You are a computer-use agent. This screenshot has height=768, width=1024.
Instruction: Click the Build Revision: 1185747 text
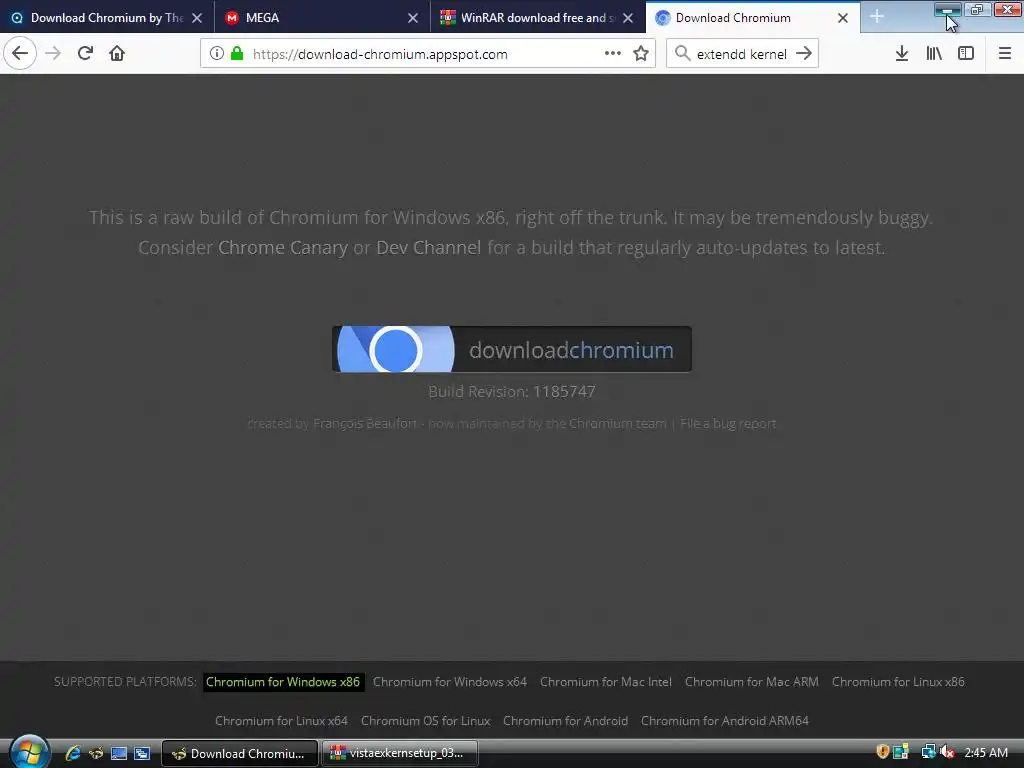(x=511, y=391)
